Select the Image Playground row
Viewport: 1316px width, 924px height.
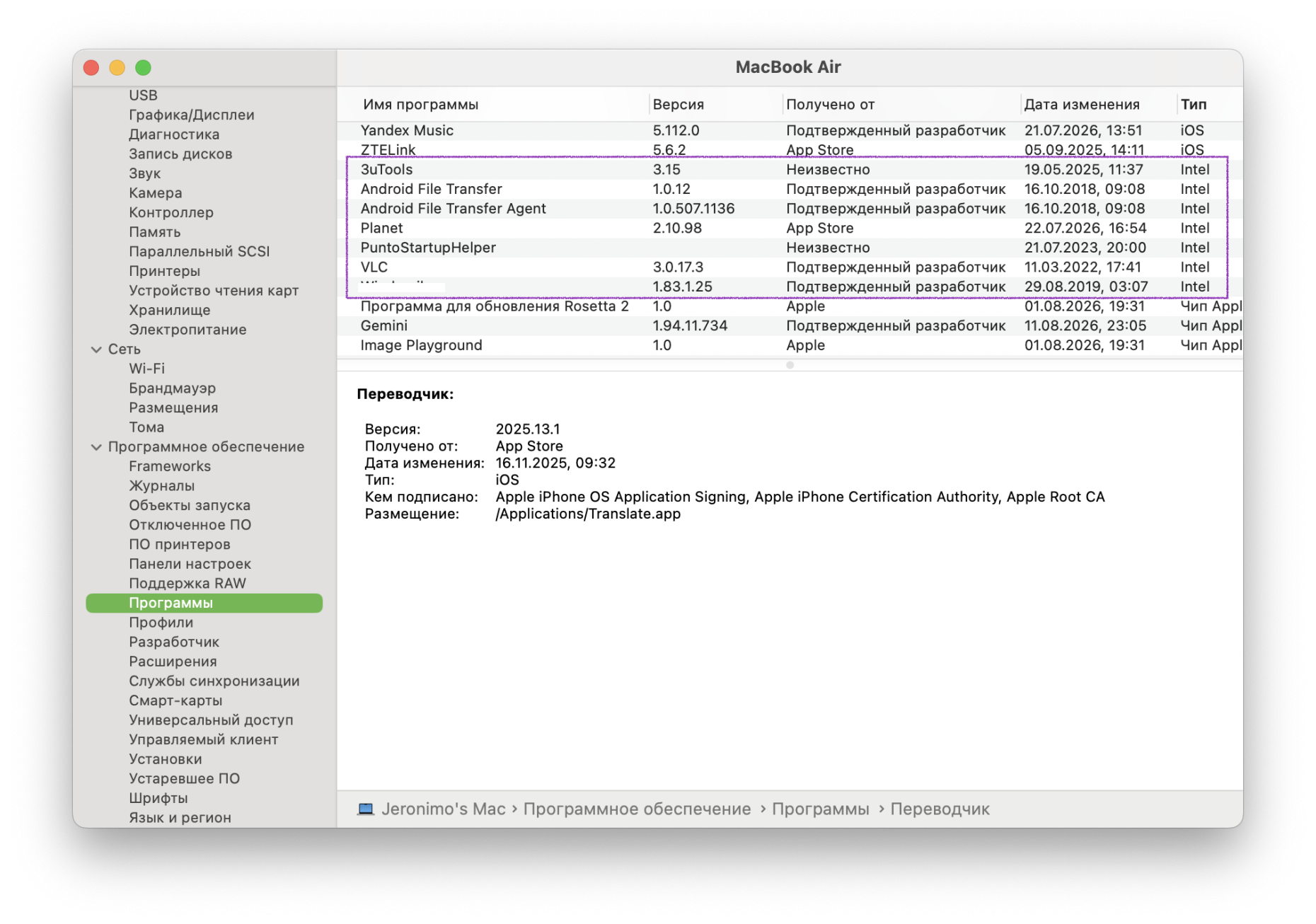(790, 345)
